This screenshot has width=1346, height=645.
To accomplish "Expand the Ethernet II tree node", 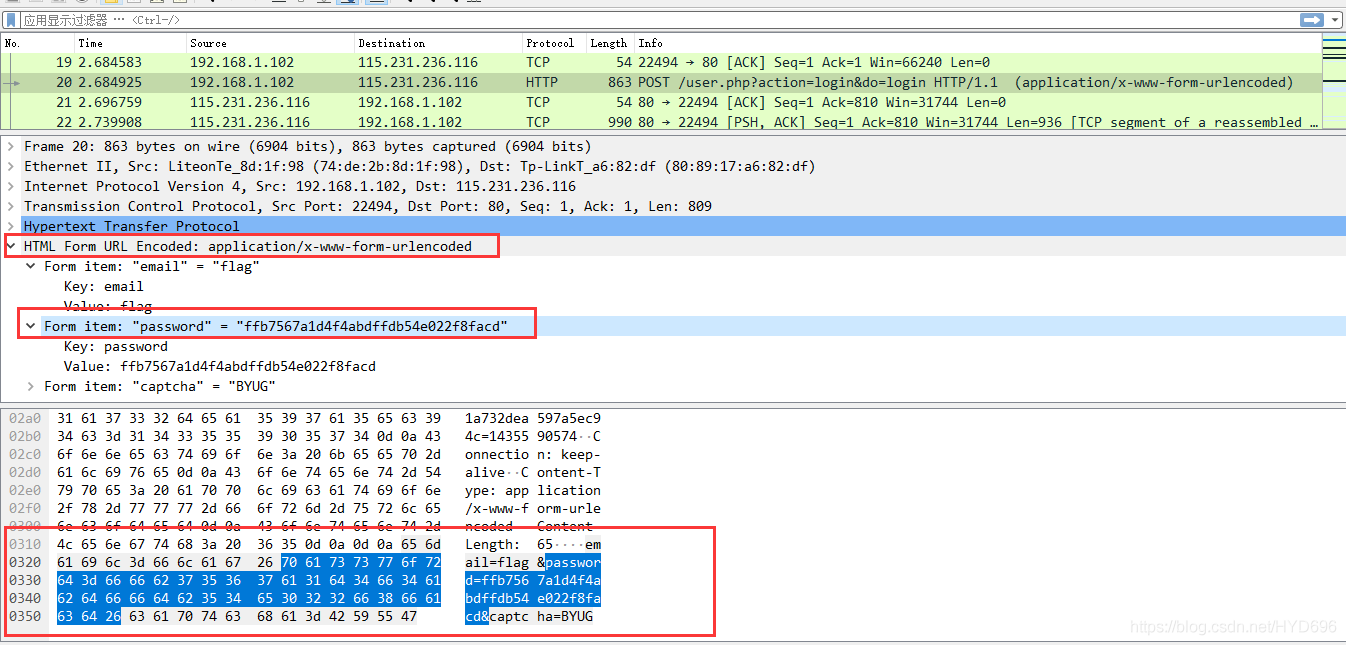I will tap(11, 166).
